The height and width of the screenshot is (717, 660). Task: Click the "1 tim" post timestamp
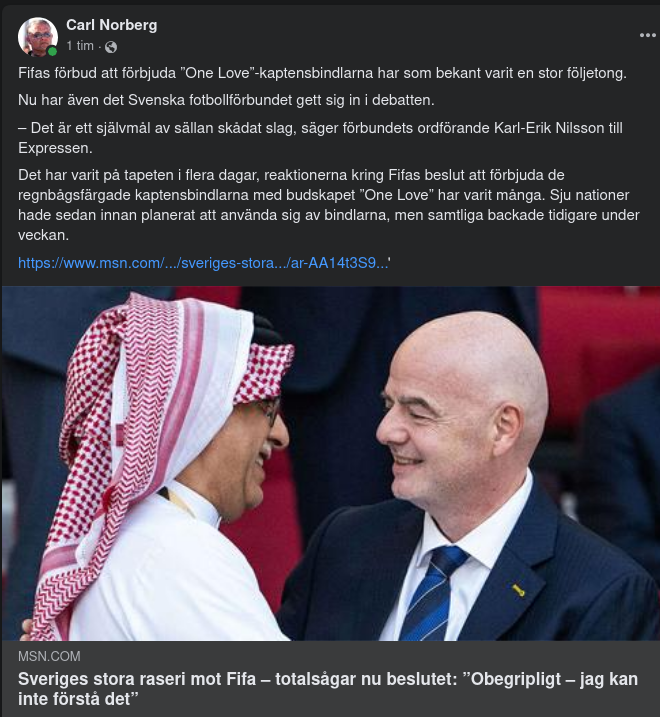[80, 46]
